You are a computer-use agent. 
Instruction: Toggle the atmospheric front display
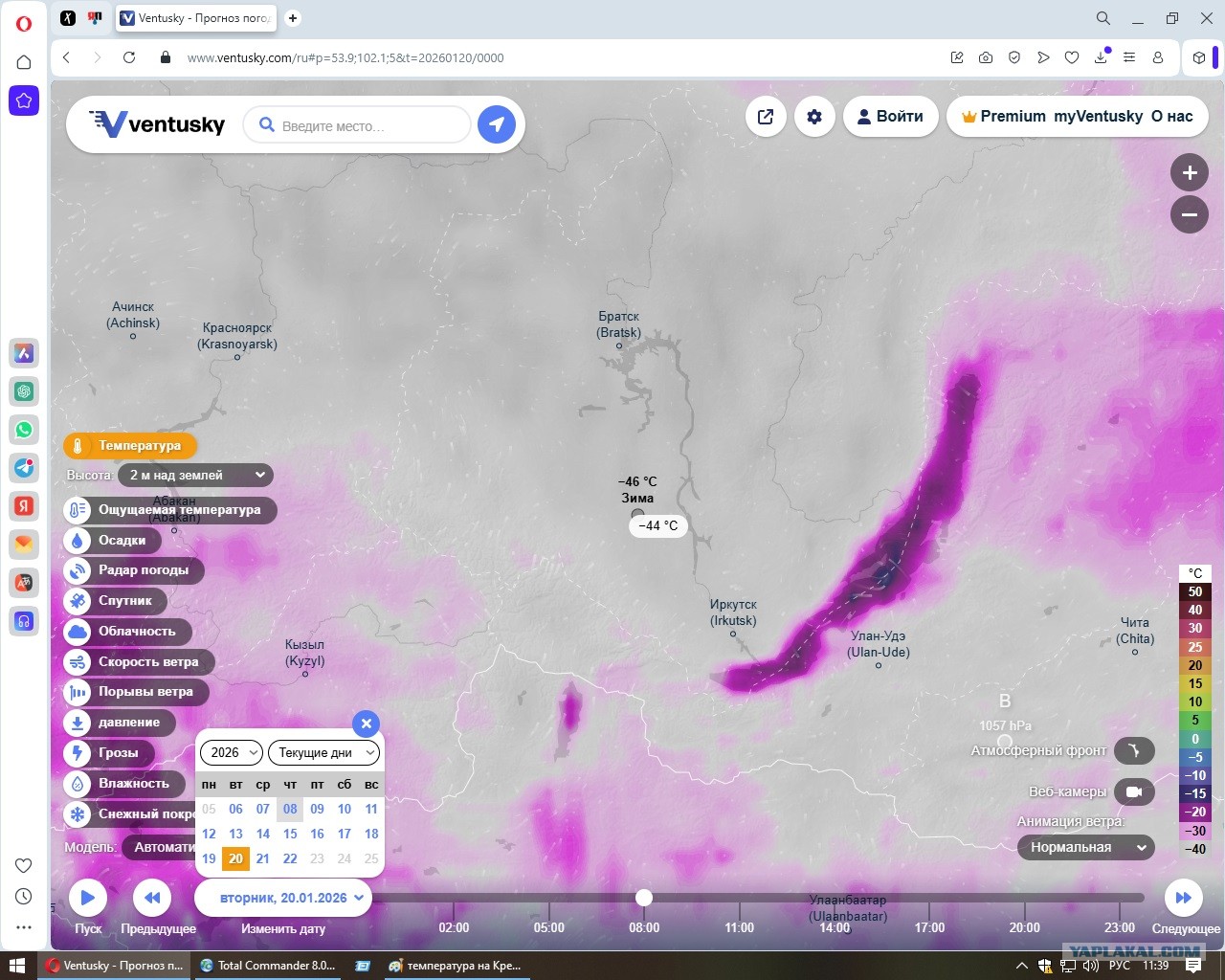point(1134,750)
